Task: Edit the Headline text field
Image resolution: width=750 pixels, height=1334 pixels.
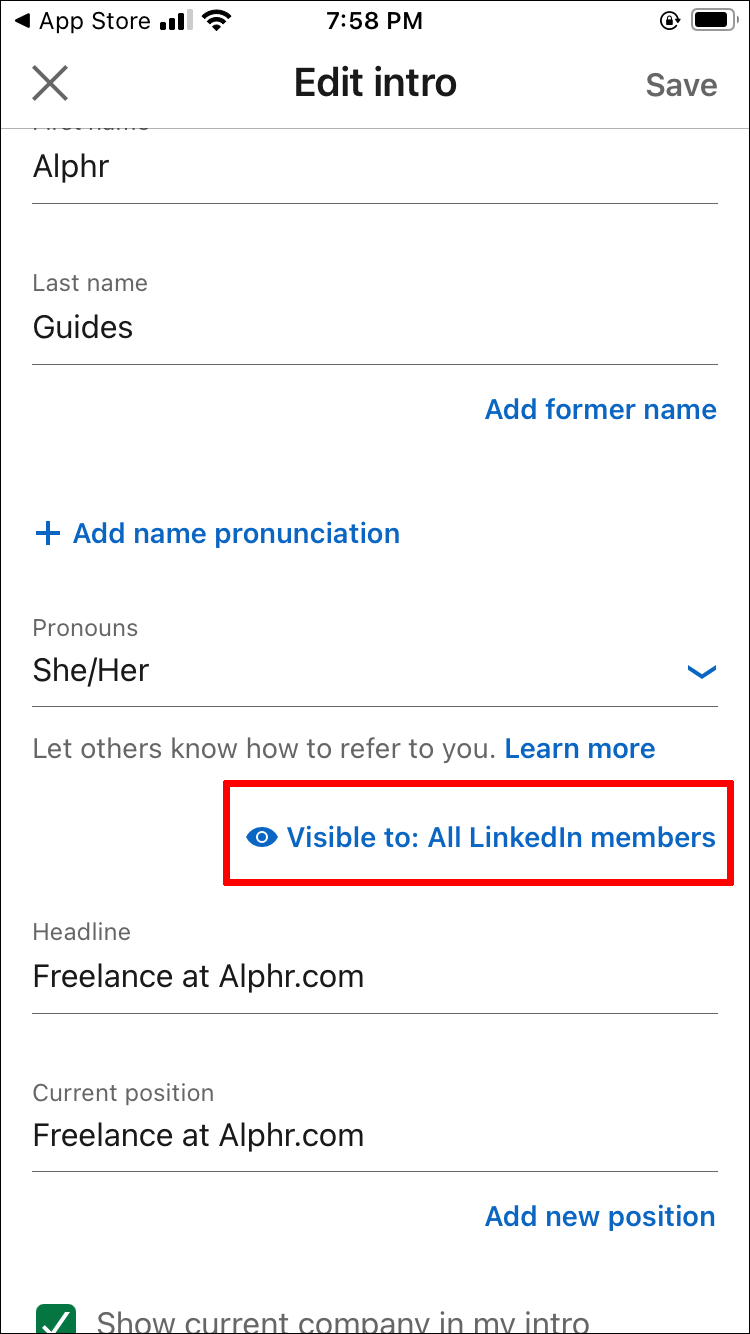Action: [x=375, y=976]
